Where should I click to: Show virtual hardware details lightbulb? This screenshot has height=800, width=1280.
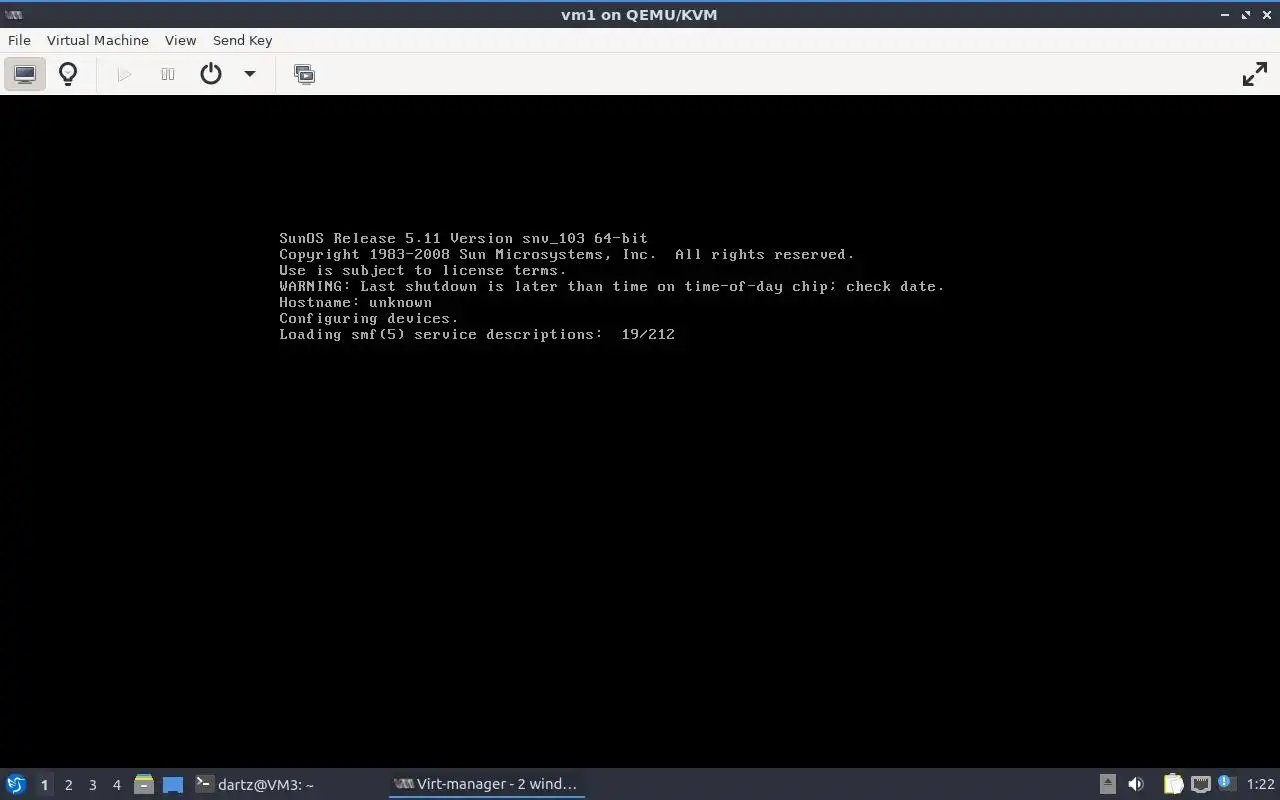[68, 74]
